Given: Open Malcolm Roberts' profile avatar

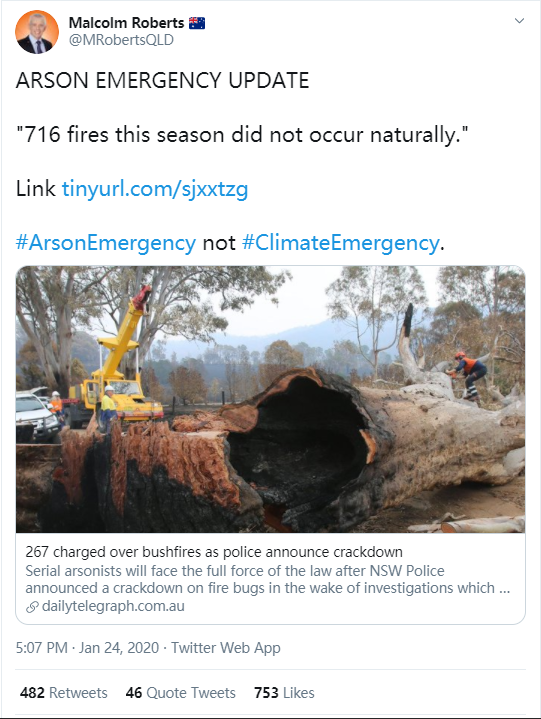Looking at the screenshot, I should [37, 32].
